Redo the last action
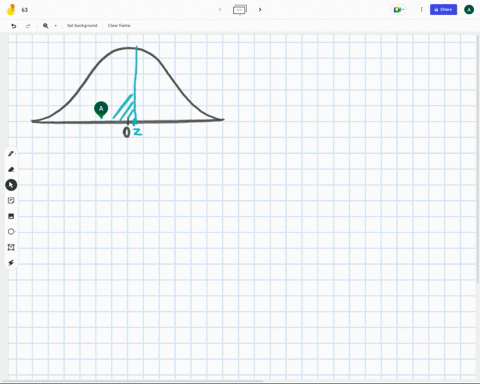480x384 pixels. (28, 26)
